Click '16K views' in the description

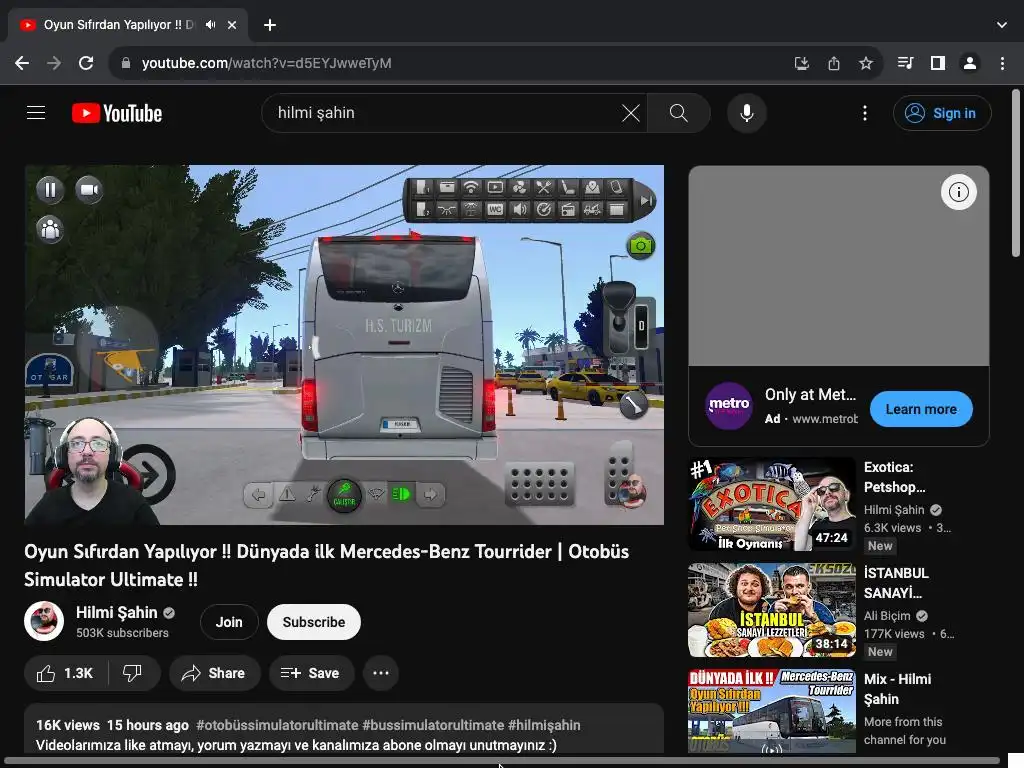tap(68, 726)
